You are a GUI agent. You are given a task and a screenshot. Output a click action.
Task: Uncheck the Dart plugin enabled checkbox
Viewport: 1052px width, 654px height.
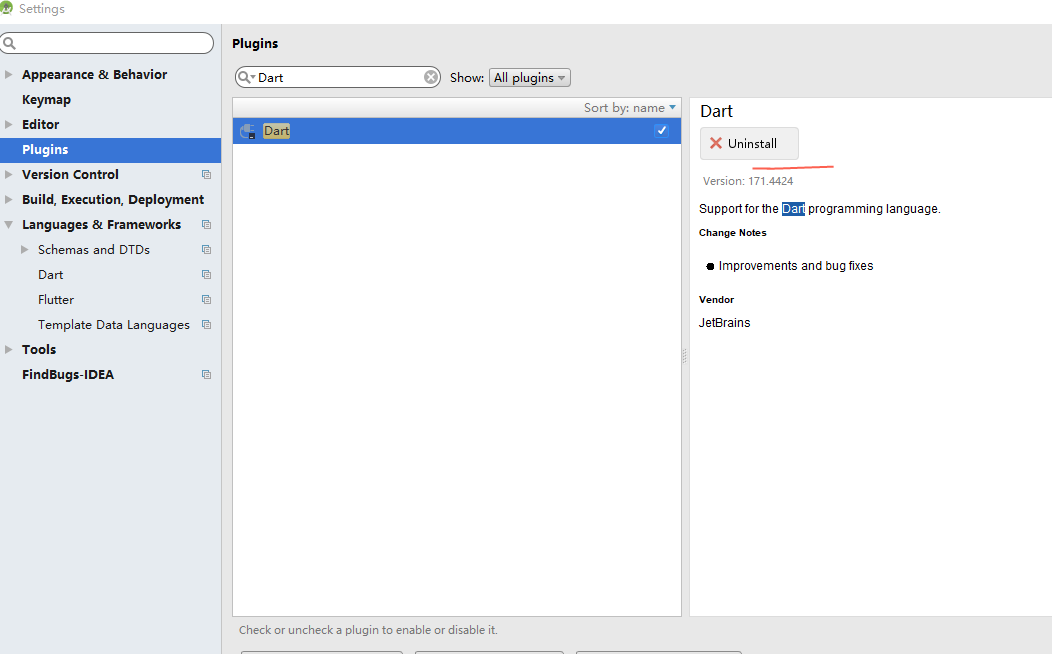[662, 131]
